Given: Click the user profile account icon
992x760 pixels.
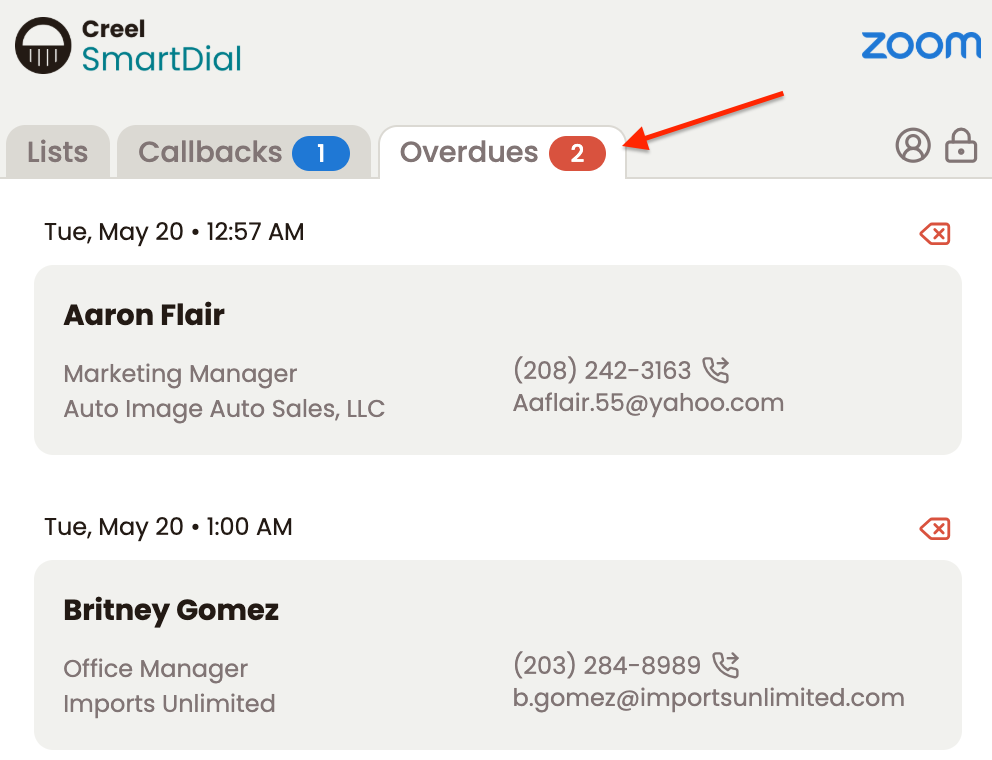Looking at the screenshot, I should pos(913,146).
